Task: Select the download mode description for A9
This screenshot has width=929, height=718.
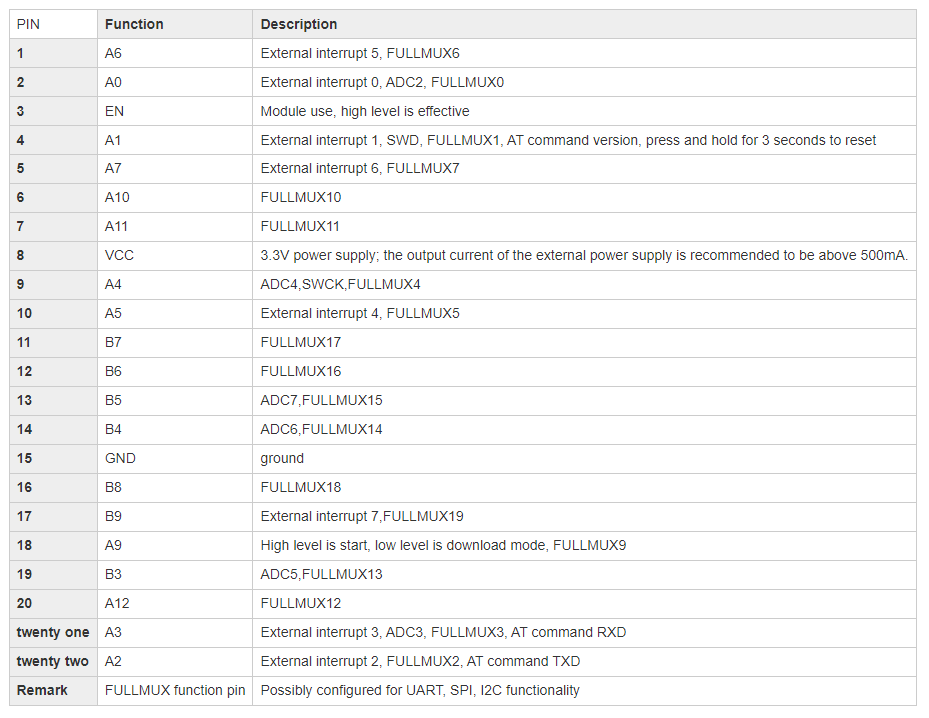Action: (443, 545)
